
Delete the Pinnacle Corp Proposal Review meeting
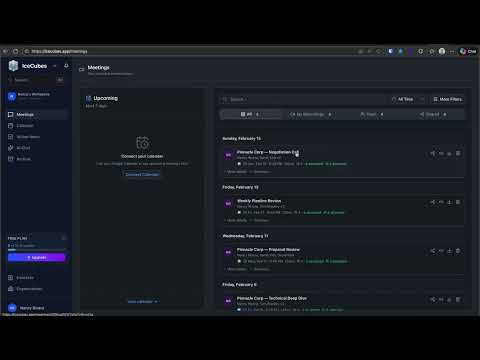coord(458,251)
